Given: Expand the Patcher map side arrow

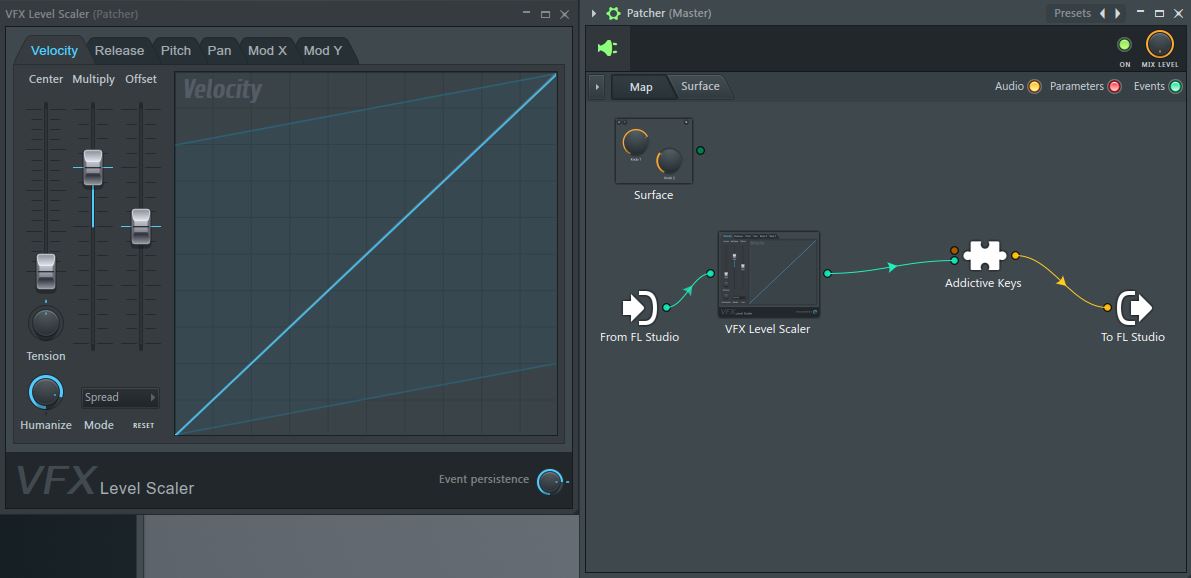Looking at the screenshot, I should 597,87.
